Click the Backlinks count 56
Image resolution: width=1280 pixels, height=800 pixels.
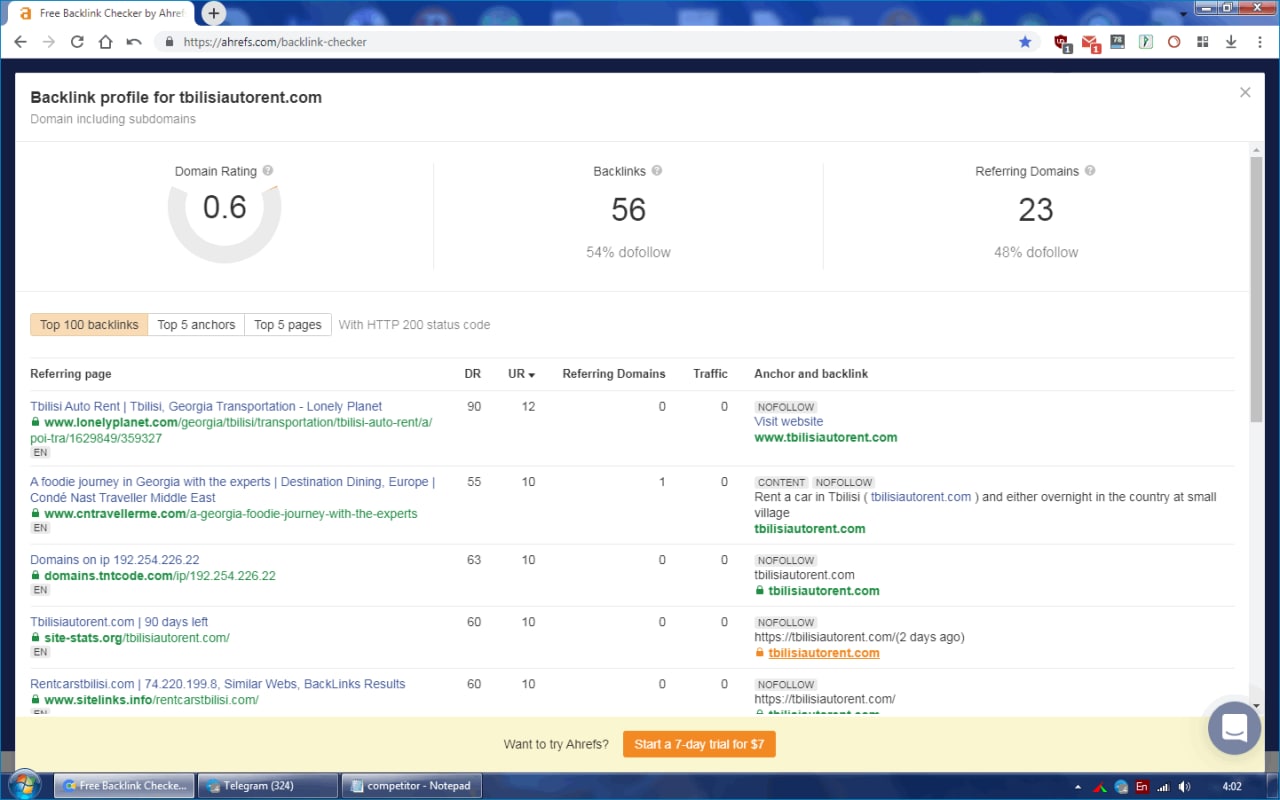click(628, 209)
